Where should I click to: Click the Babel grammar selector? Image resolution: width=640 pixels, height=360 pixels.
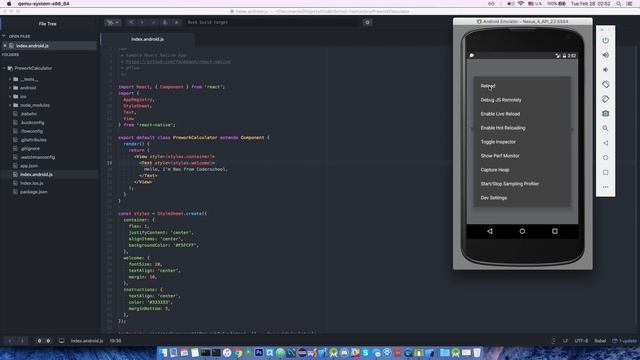pos(600,341)
